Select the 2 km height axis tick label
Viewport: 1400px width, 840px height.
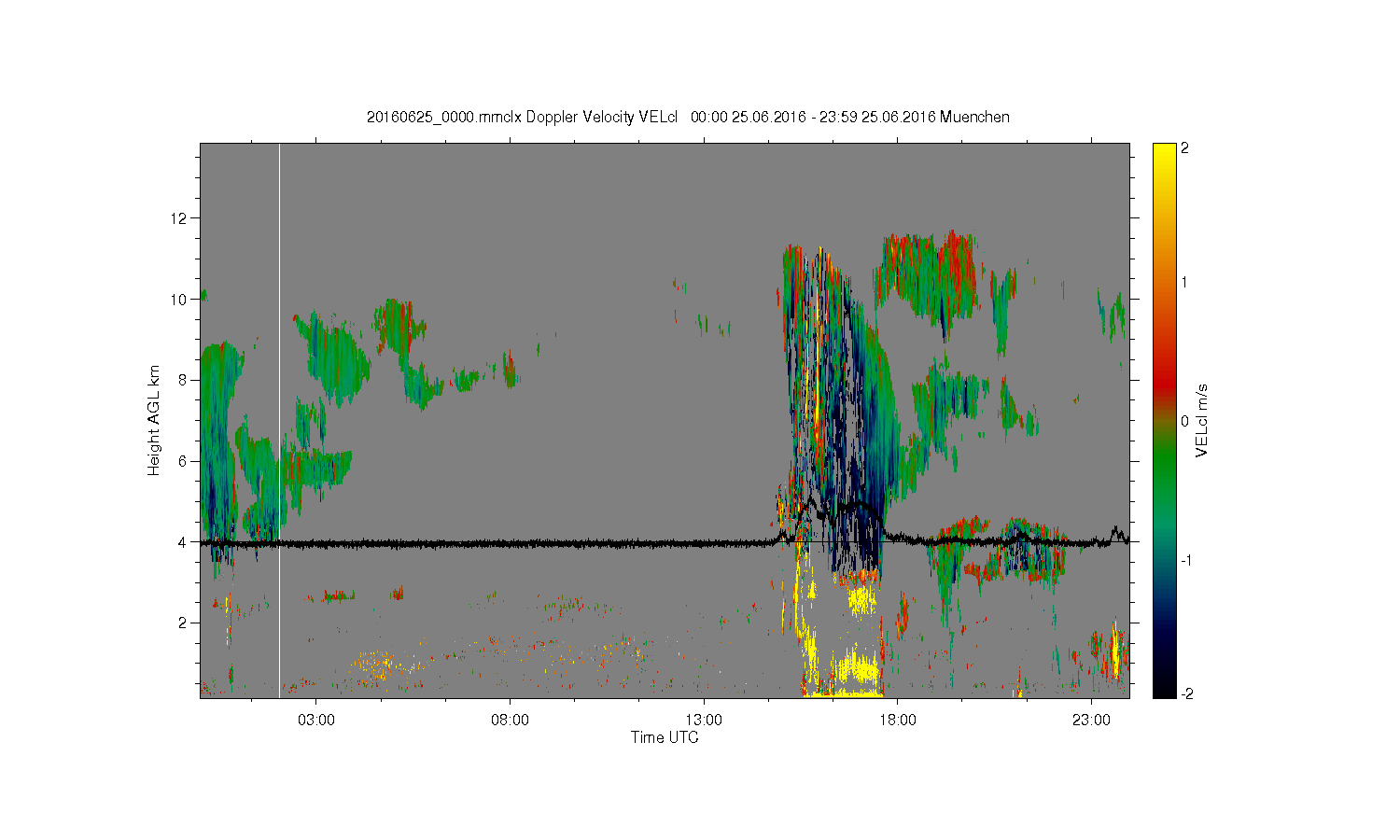pyautogui.click(x=183, y=623)
